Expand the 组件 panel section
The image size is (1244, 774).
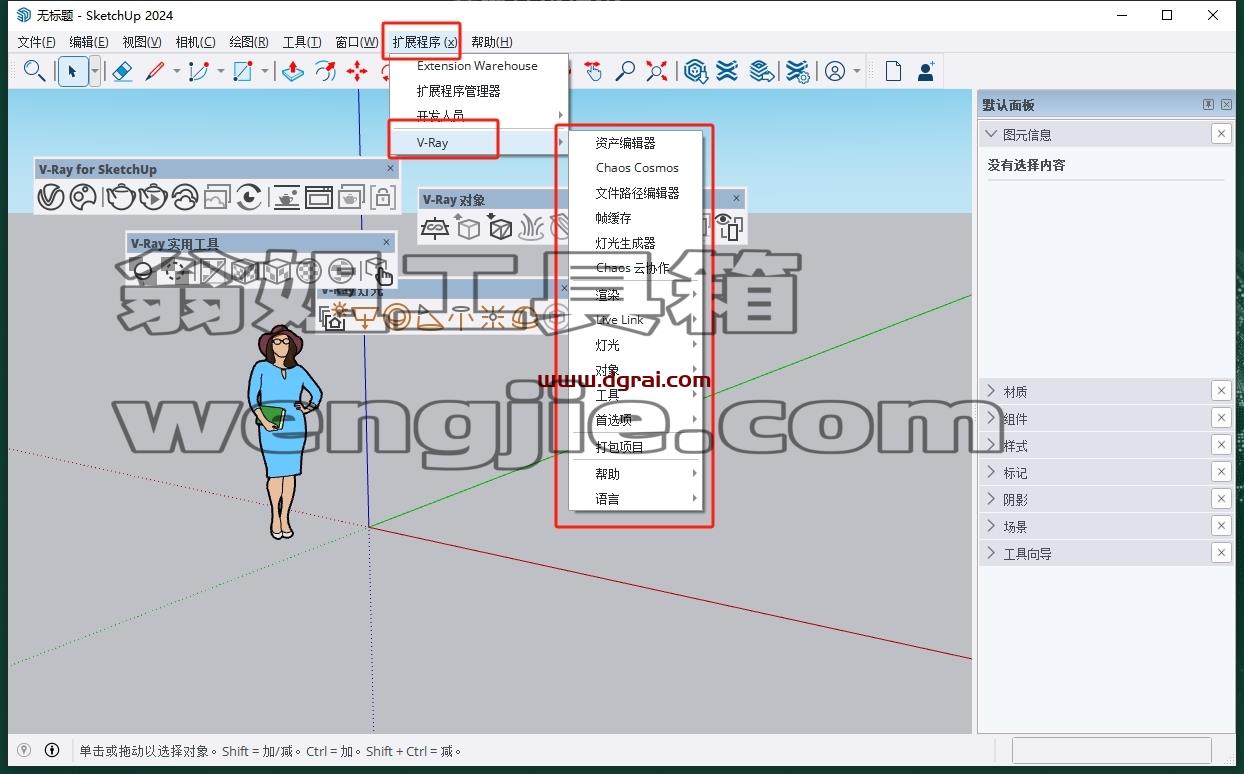coord(991,418)
